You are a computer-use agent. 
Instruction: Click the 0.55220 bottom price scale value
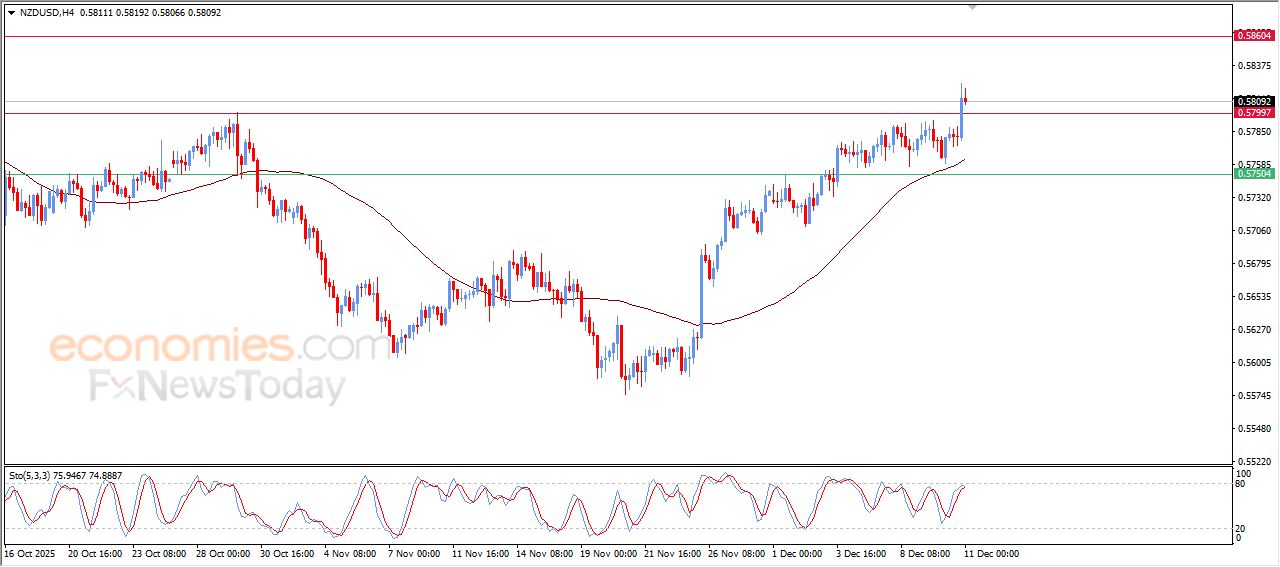click(x=1254, y=461)
